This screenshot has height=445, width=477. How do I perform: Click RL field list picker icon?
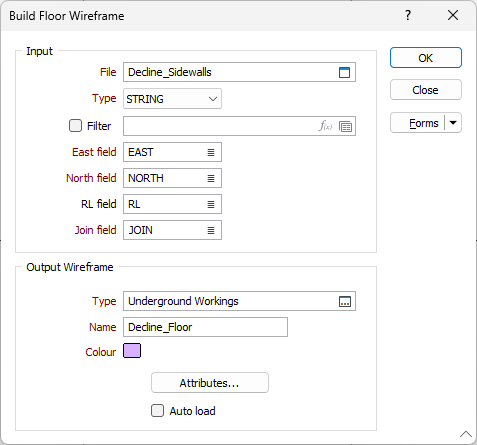[211, 204]
